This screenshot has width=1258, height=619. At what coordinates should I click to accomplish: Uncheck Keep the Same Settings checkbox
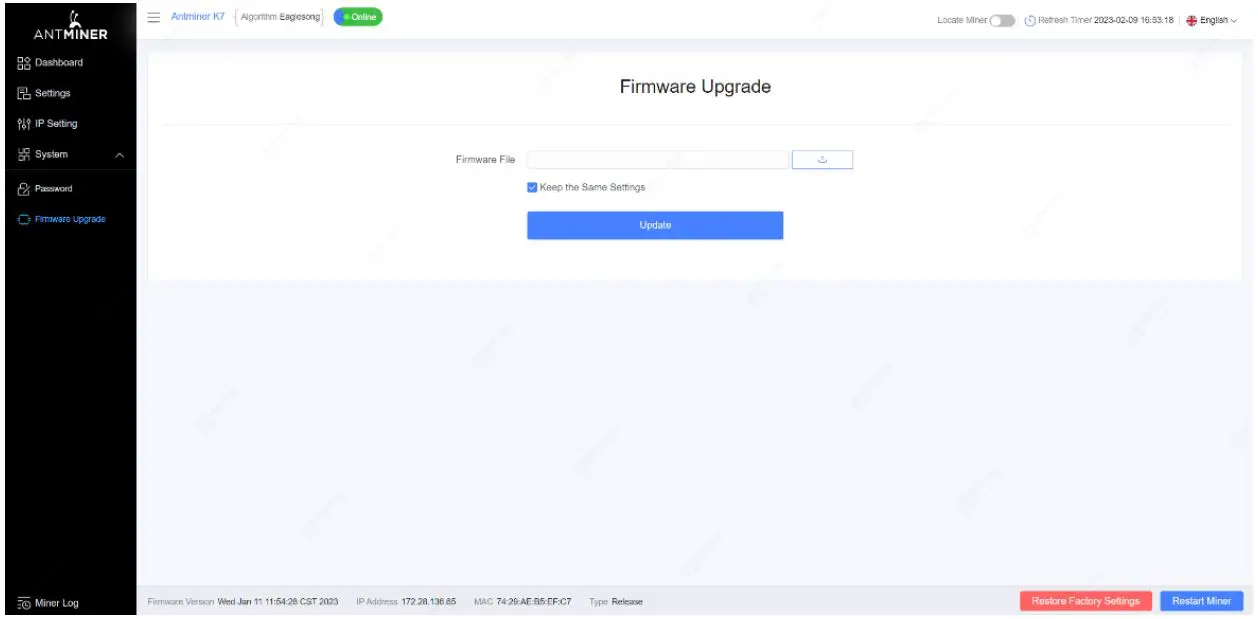[532, 187]
